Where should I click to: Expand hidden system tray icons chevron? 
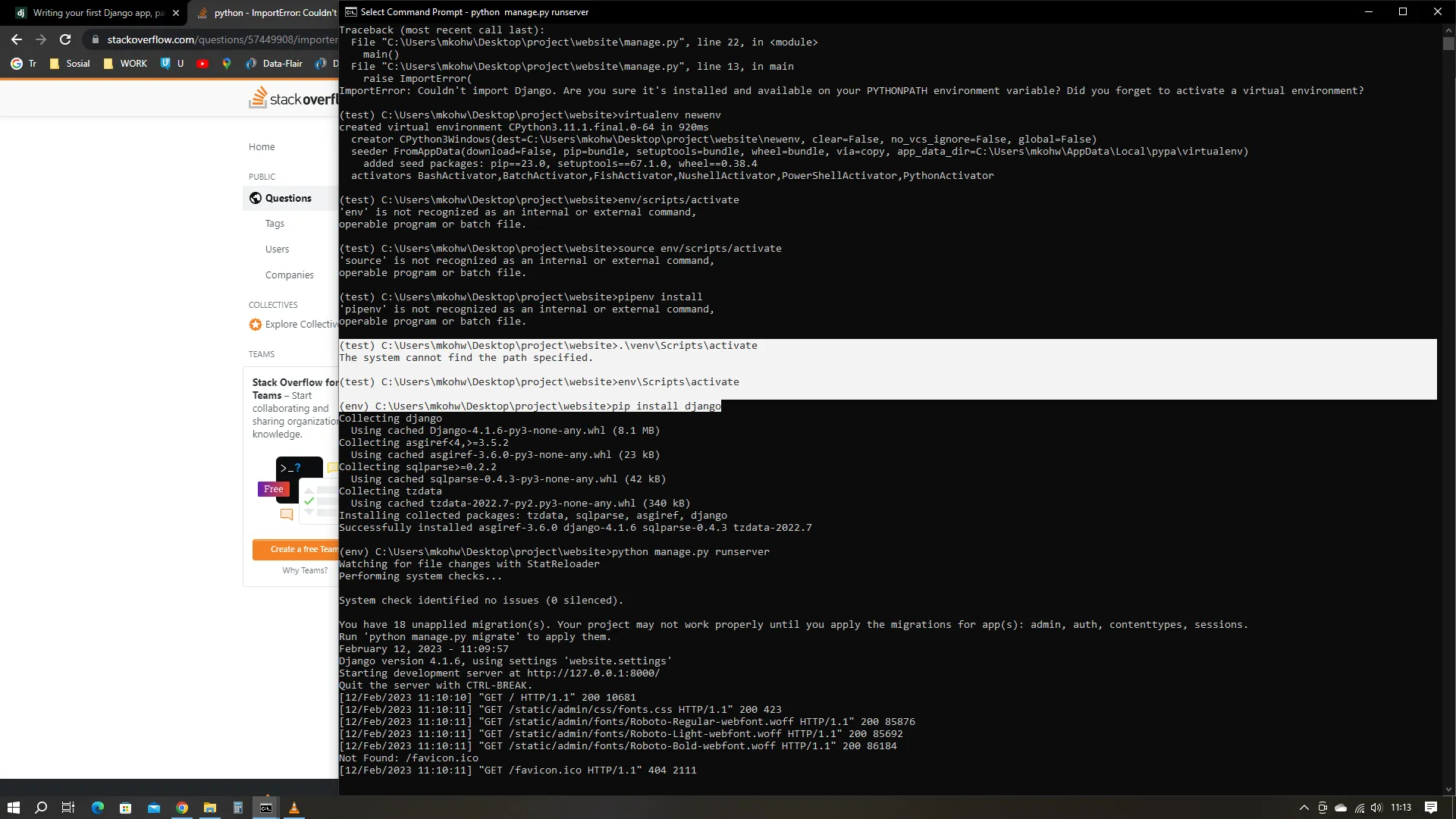click(x=1304, y=808)
